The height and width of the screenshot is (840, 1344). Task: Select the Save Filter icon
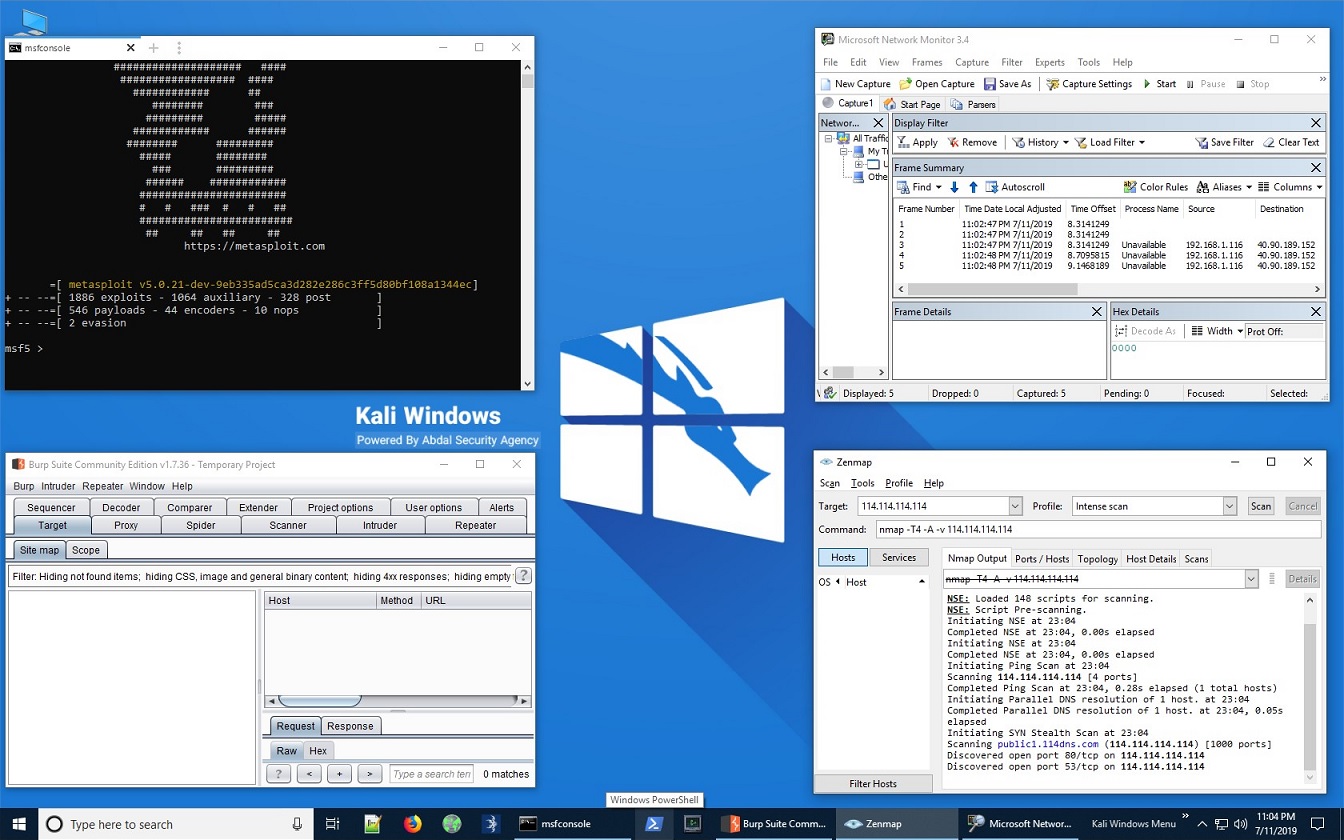[1222, 141]
